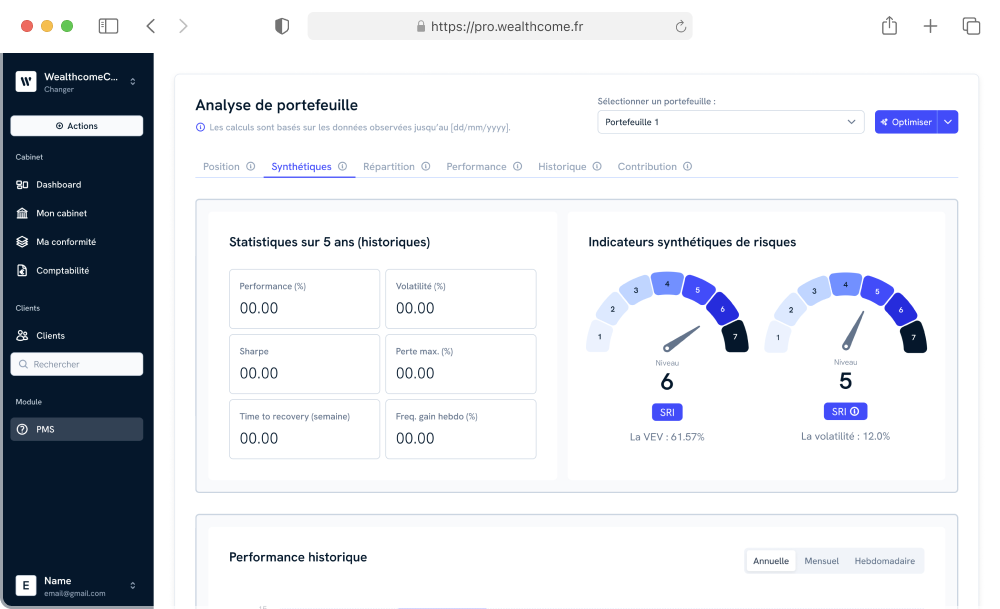Click segment 1 of the volatility risk gauge
The width and height of the screenshot is (1000, 609).
point(777,337)
